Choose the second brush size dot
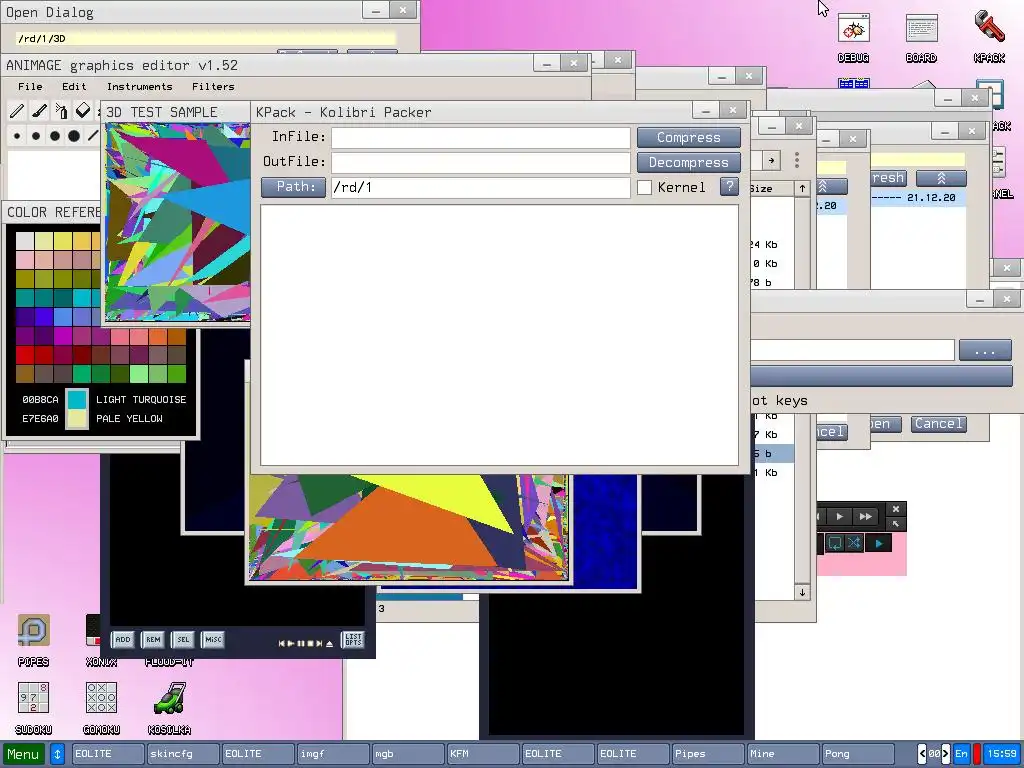The image size is (1024, 768). pos(36,136)
